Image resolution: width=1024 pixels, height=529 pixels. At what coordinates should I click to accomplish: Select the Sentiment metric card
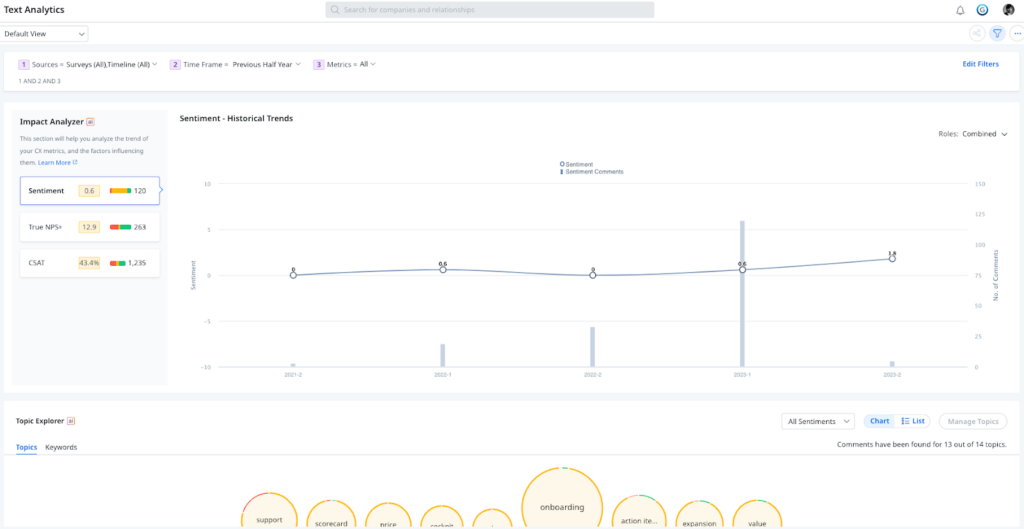(x=89, y=191)
